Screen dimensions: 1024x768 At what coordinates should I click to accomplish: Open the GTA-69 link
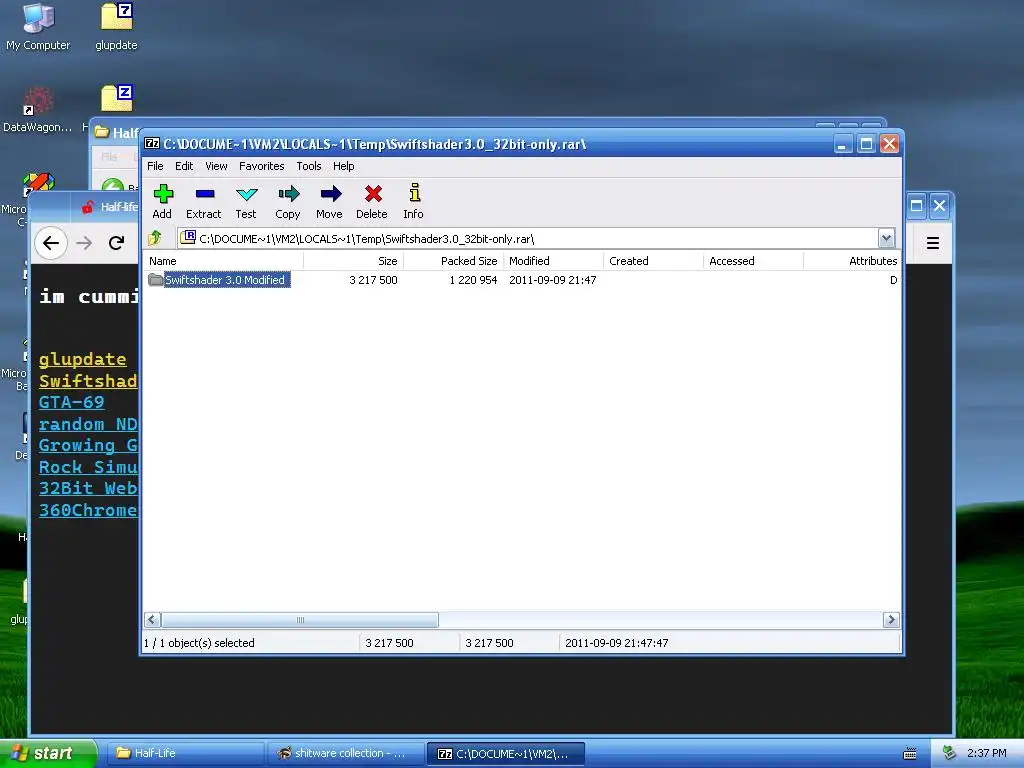(71, 402)
